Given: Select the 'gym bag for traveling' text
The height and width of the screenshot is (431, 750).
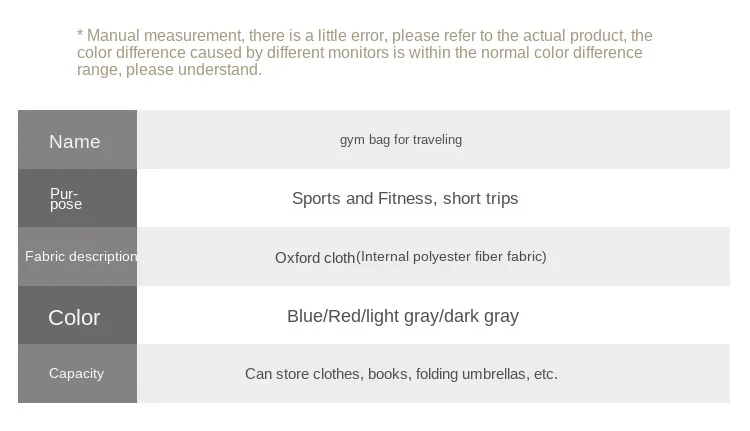Looking at the screenshot, I should point(401,140).
